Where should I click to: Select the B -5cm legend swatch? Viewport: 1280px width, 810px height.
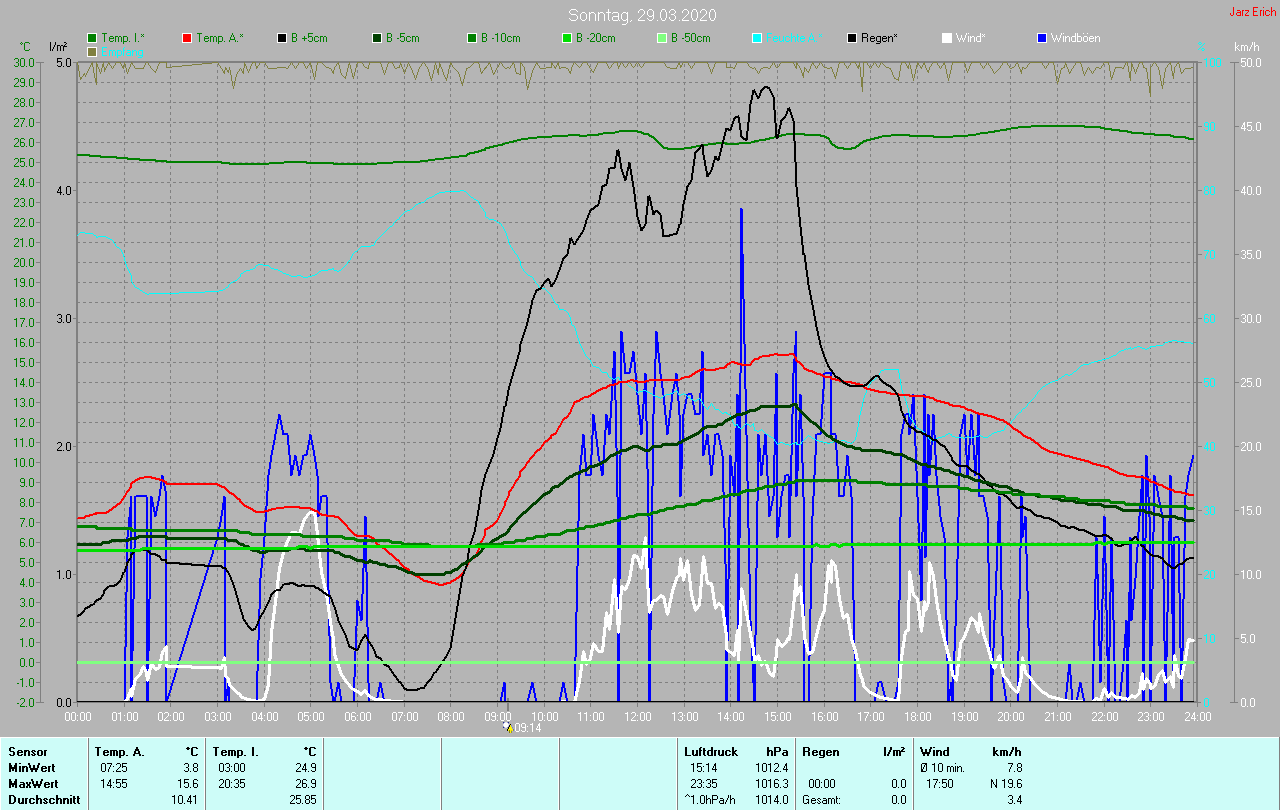(377, 38)
